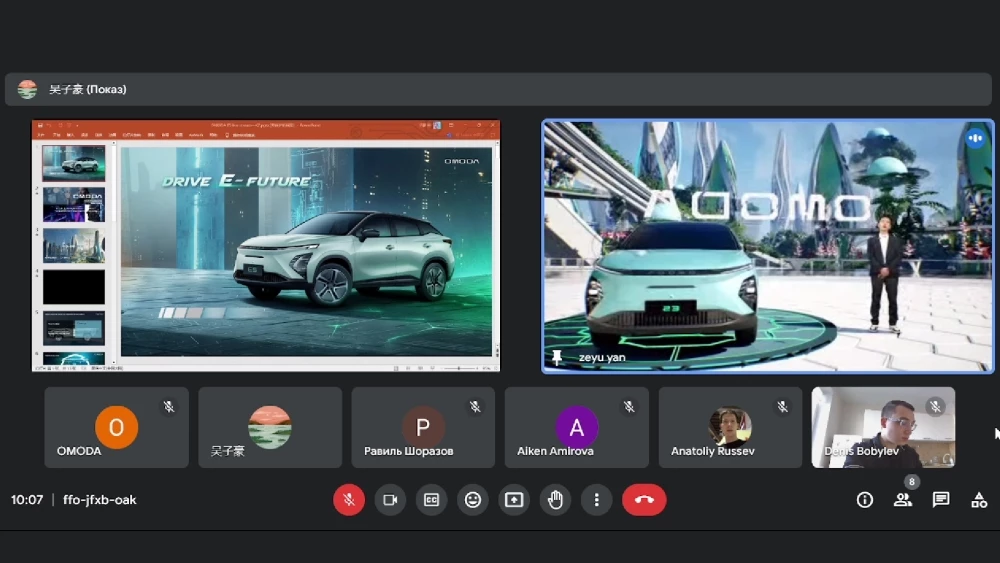Toggle the camera on or off
Image resolution: width=1000 pixels, height=563 pixels.
(390, 500)
